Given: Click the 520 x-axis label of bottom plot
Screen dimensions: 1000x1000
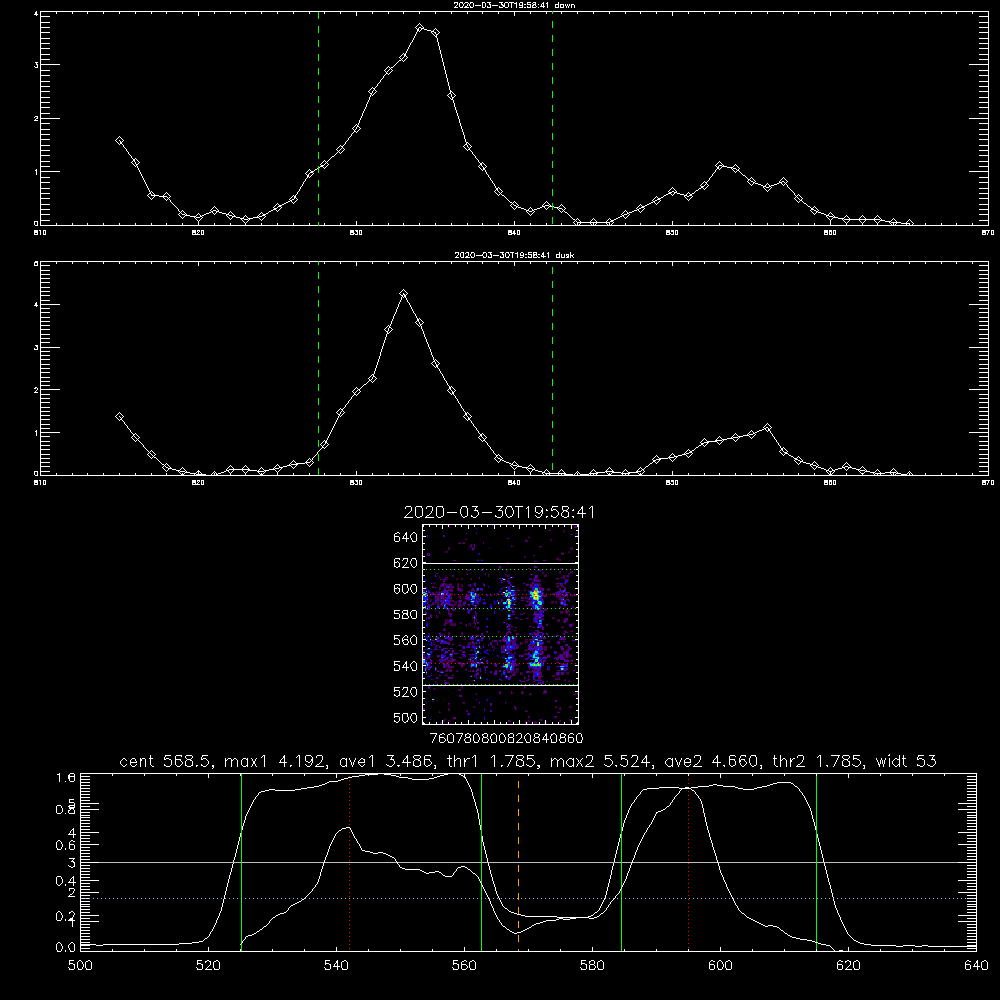Looking at the screenshot, I should pos(208,966).
